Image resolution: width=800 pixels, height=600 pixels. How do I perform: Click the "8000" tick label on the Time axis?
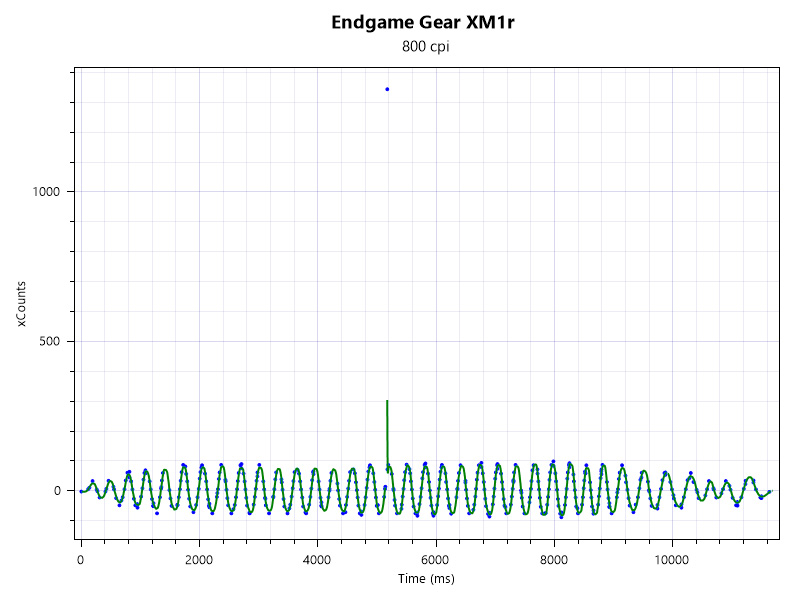554,560
